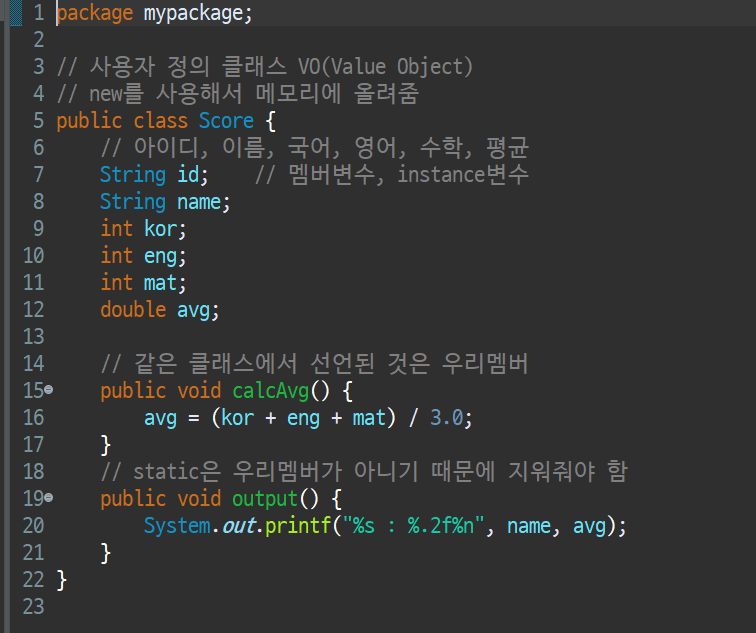Collapse the calcAvg method fold marker
Screen dimensions: 756x633
tap(49, 390)
